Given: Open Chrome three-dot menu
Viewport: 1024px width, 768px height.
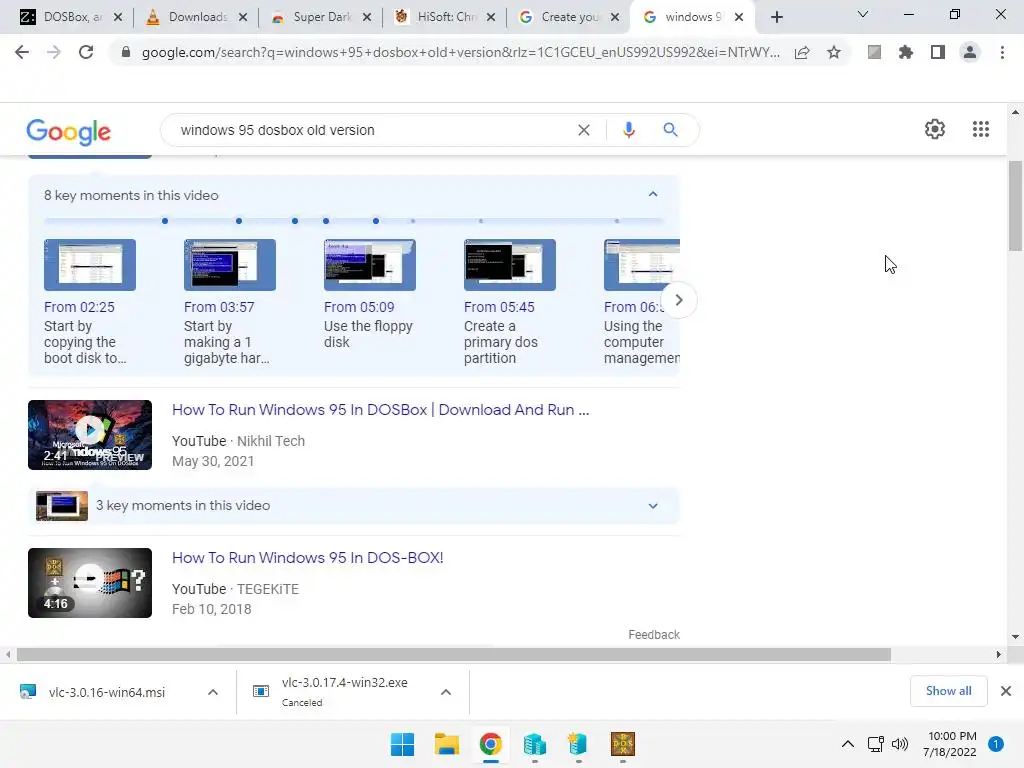Looking at the screenshot, I should [x=1002, y=52].
